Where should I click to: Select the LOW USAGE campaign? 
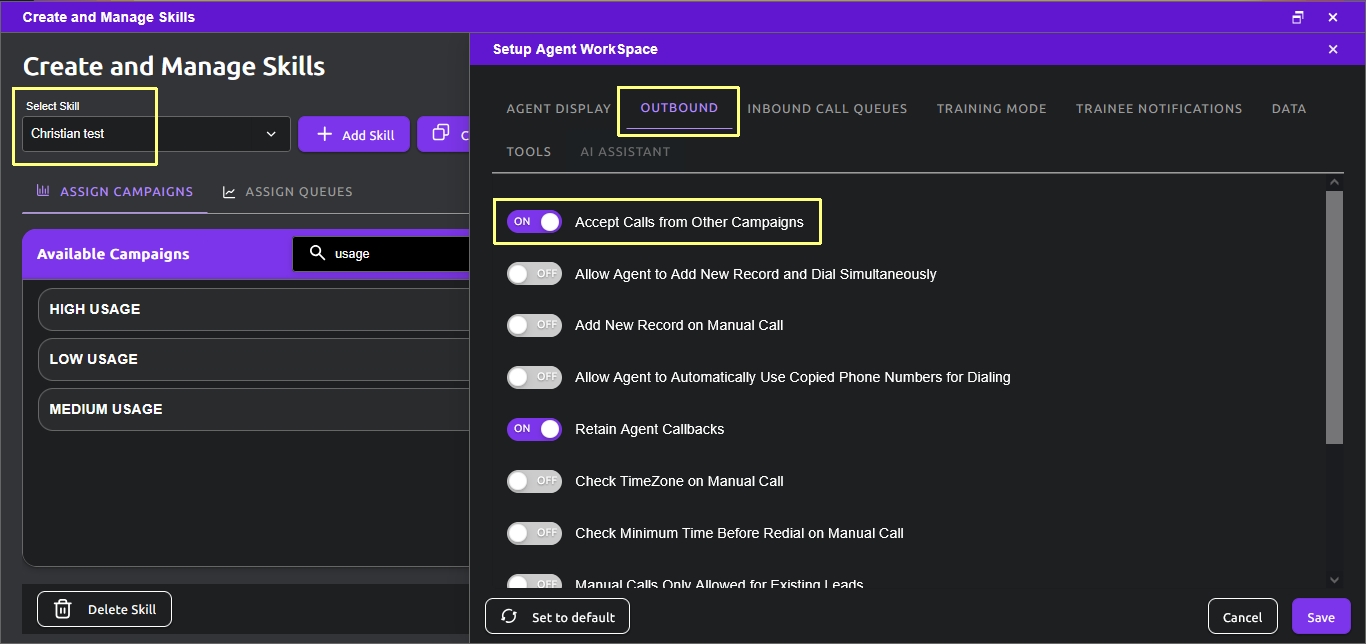[253, 359]
